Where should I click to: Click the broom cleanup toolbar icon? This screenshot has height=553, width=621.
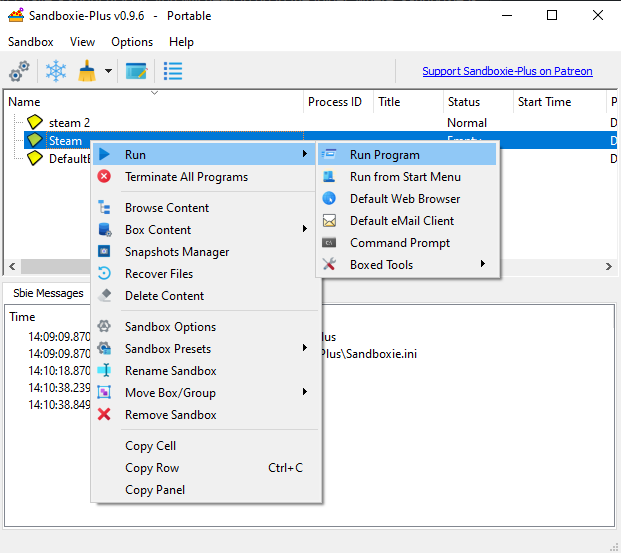pyautogui.click(x=87, y=71)
